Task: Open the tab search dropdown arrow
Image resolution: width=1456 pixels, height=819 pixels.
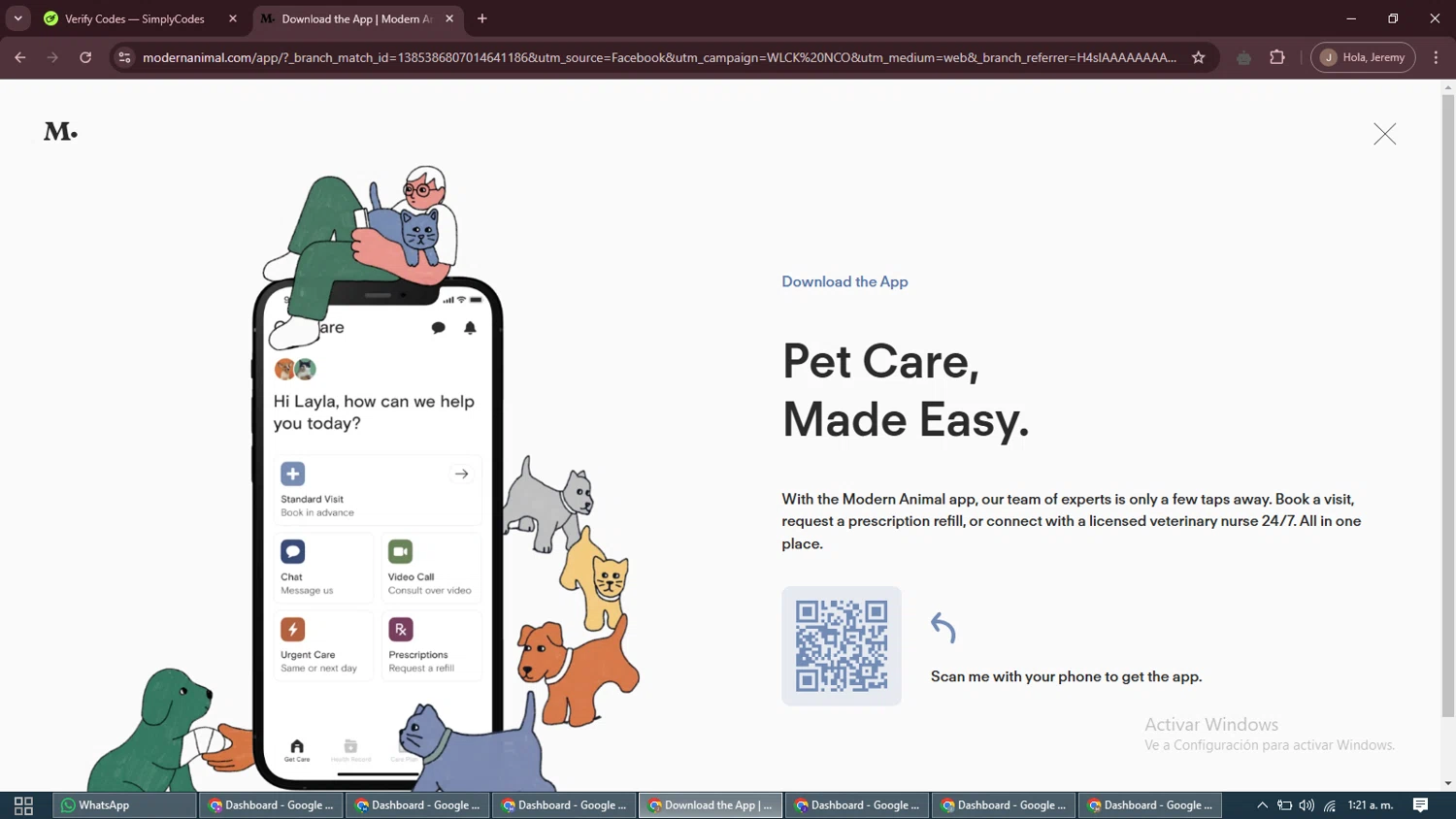Action: (x=17, y=18)
